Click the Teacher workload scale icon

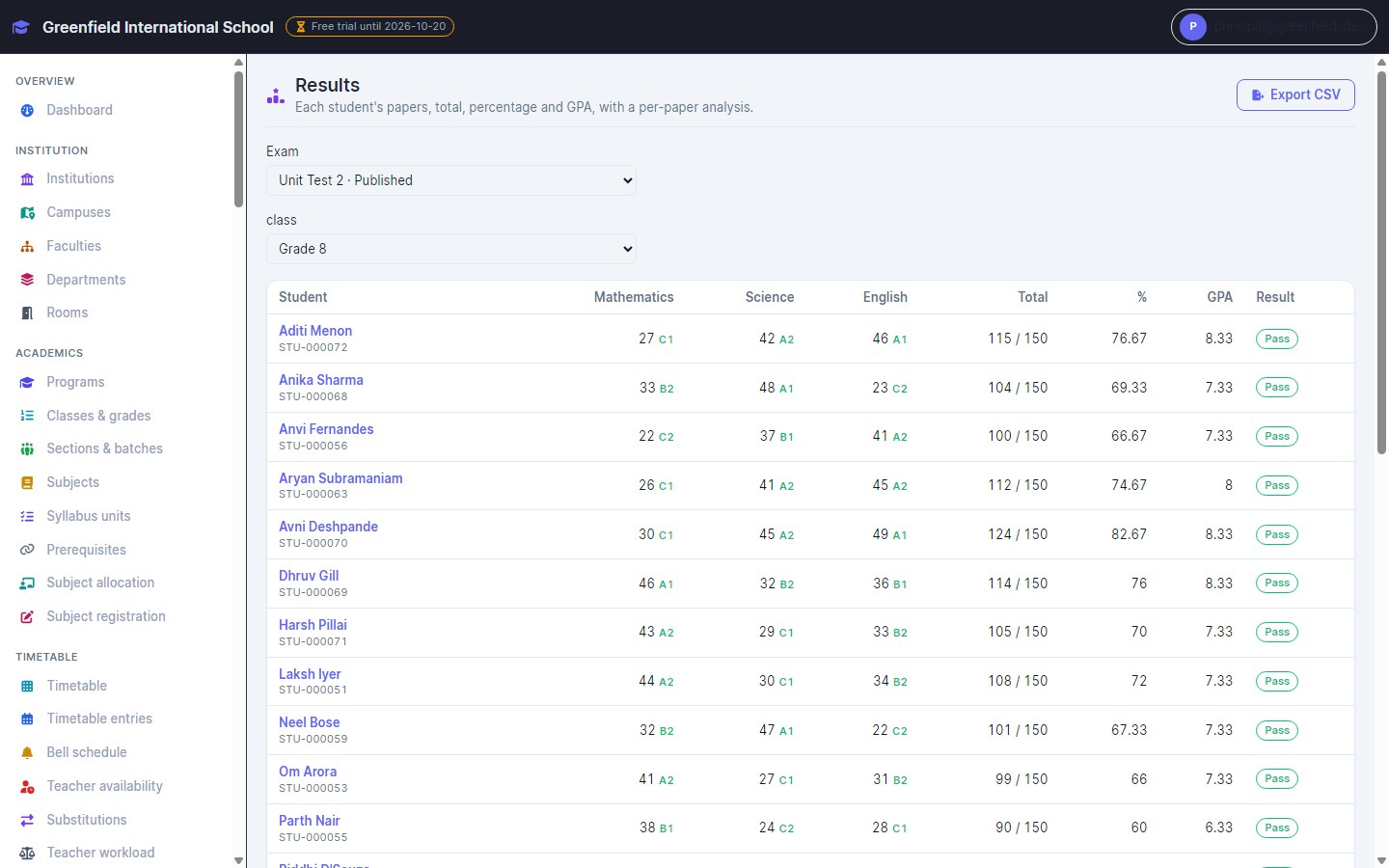click(27, 854)
